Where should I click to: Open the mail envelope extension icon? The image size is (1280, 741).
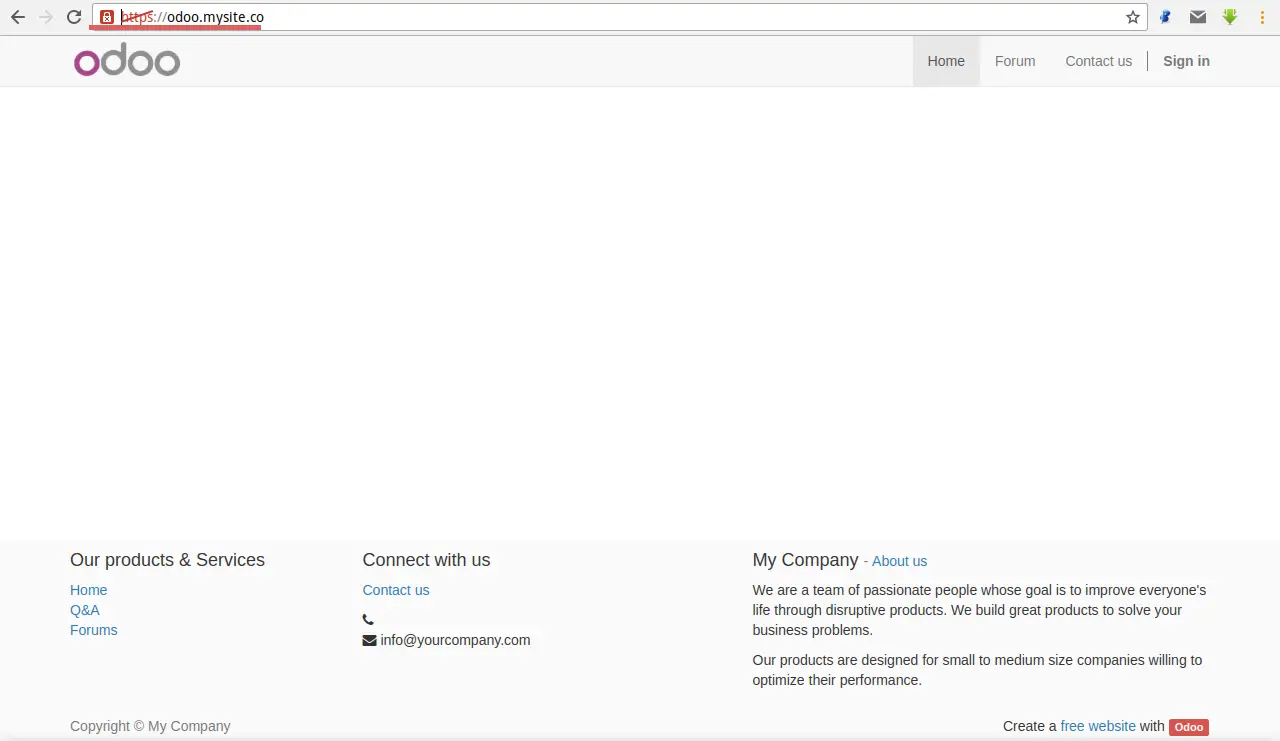coord(1198,17)
